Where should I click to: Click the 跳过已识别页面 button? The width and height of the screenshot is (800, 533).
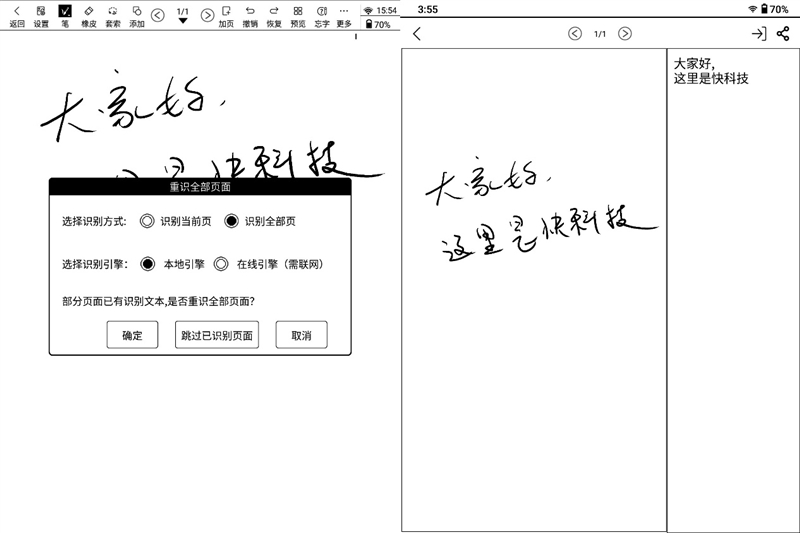coord(217,335)
